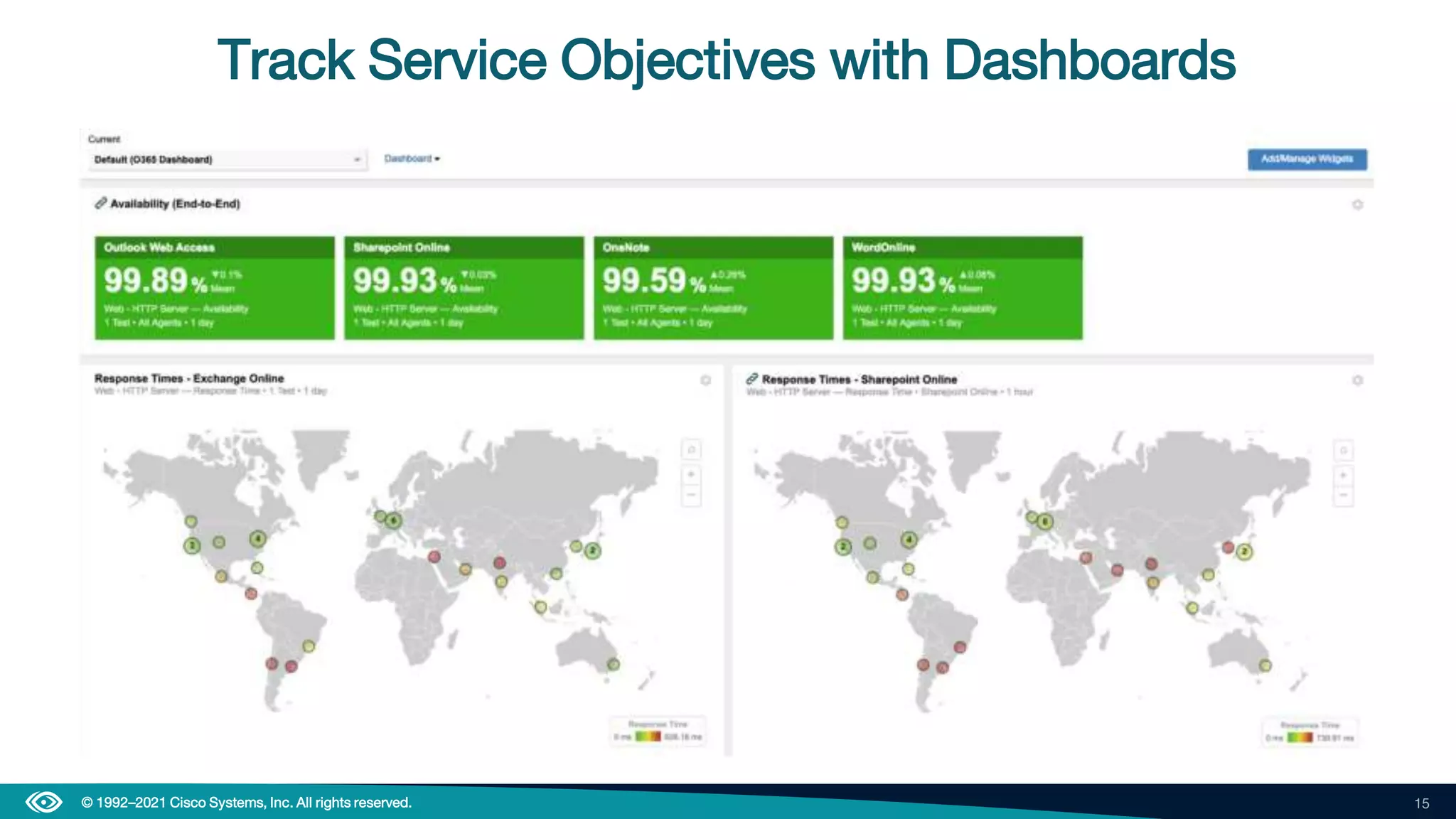Select the red Brazil marker on Sharepoint map
Screen dimensions: 1456x819
[960, 647]
